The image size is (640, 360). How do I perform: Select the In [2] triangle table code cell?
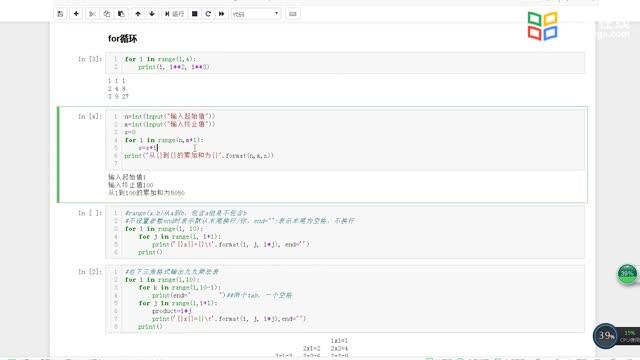345,299
